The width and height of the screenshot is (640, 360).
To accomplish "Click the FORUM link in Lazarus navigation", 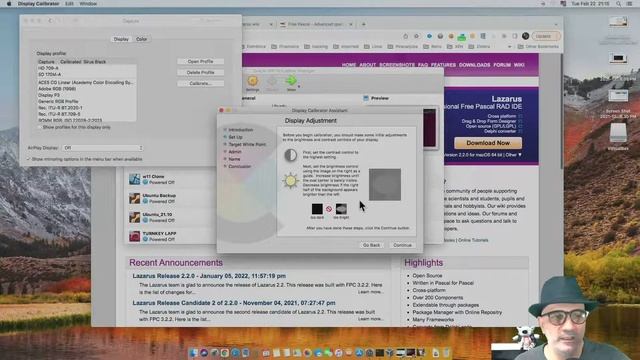I will point(502,65).
